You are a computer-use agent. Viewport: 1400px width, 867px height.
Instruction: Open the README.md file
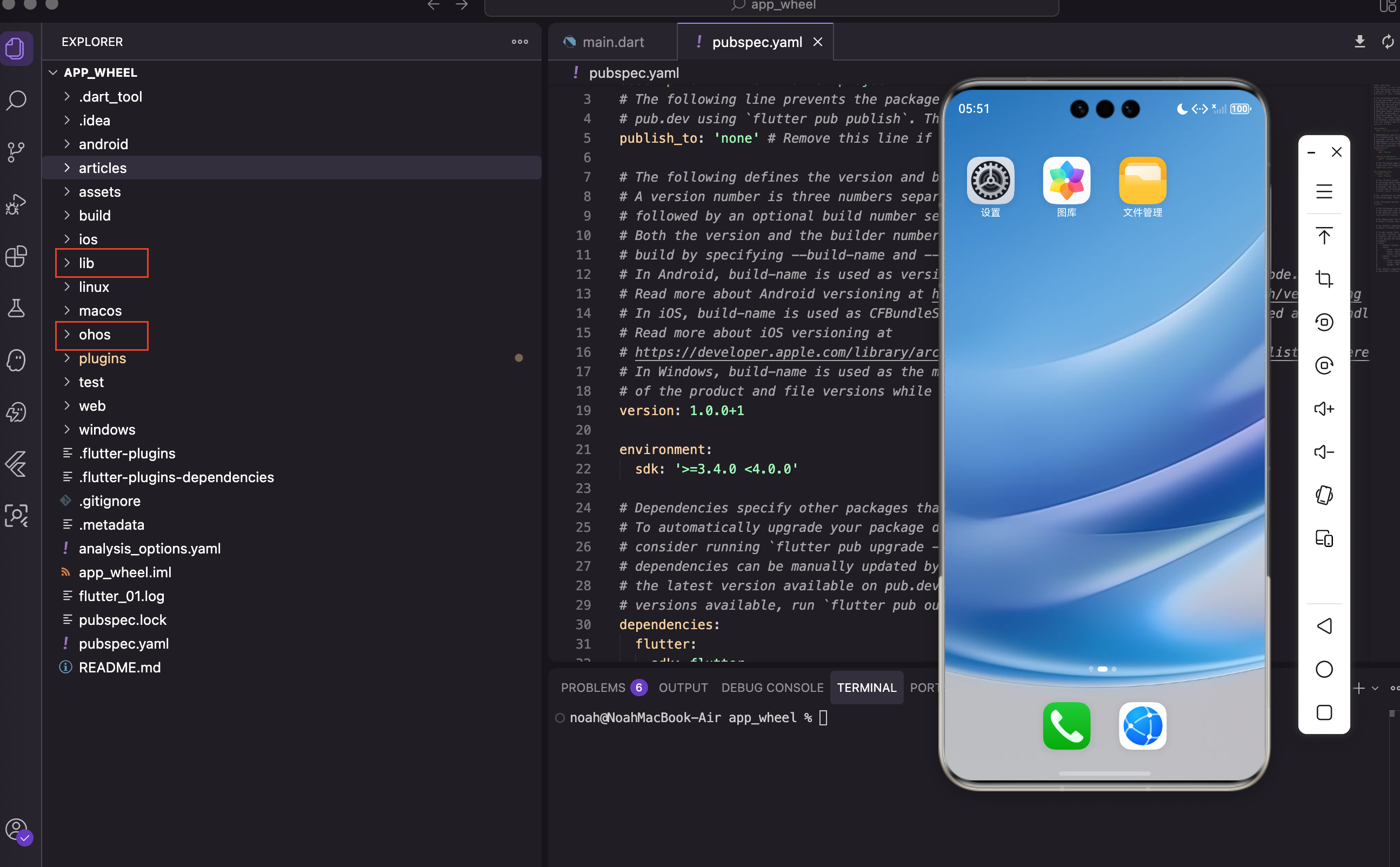click(x=120, y=667)
